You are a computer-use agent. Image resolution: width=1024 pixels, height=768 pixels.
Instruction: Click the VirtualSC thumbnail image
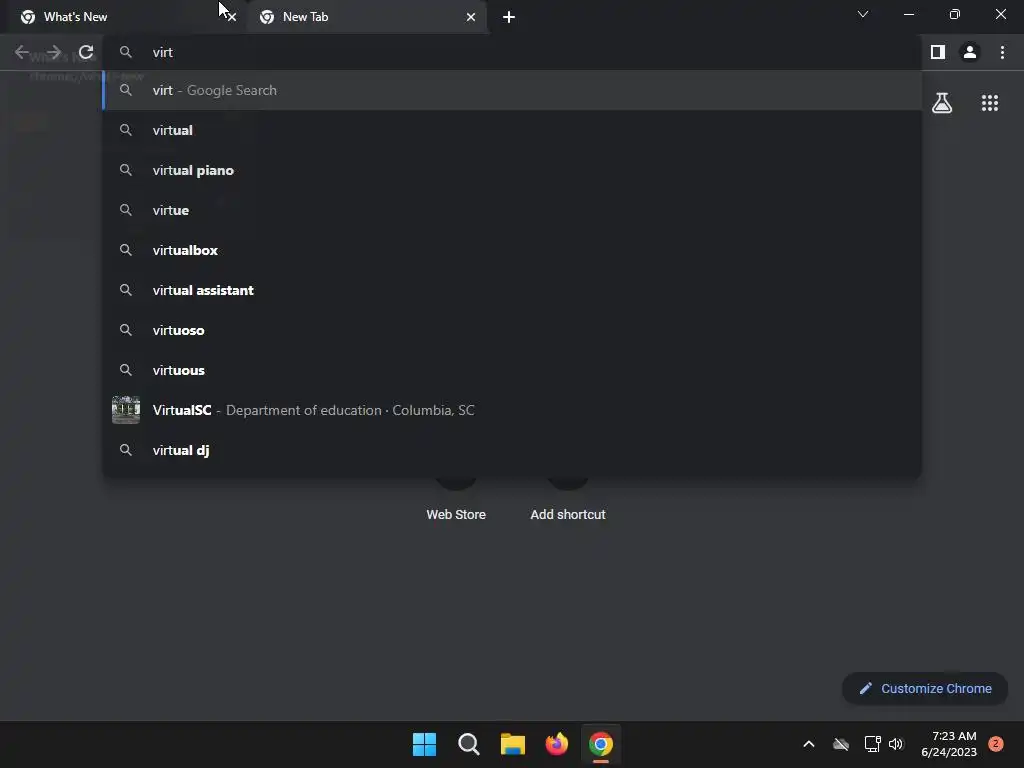pos(126,410)
